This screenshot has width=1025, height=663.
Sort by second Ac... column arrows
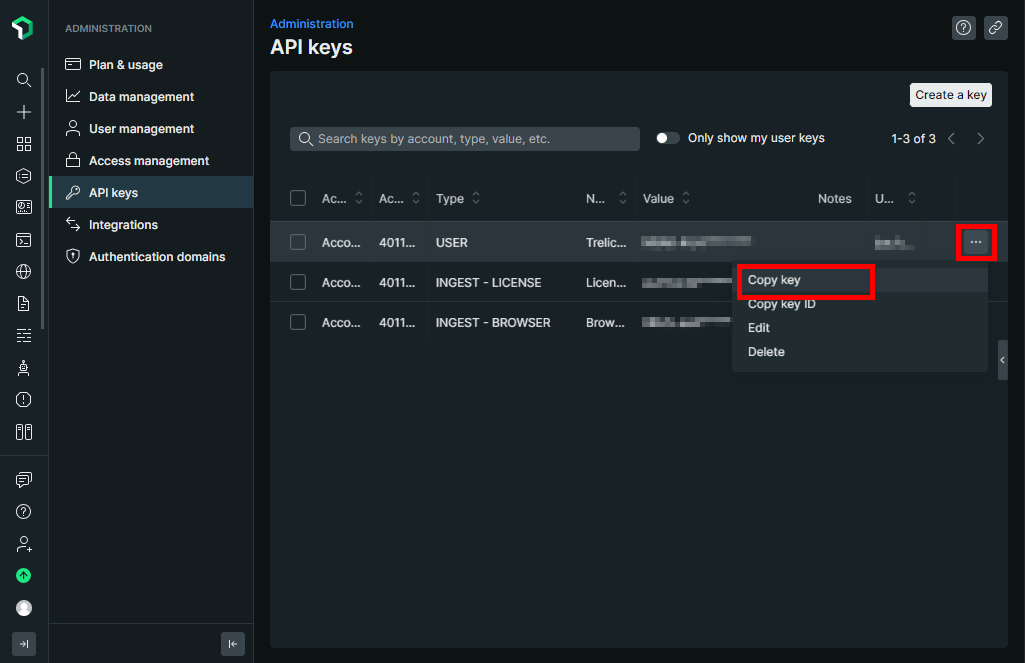pyautogui.click(x=416, y=198)
